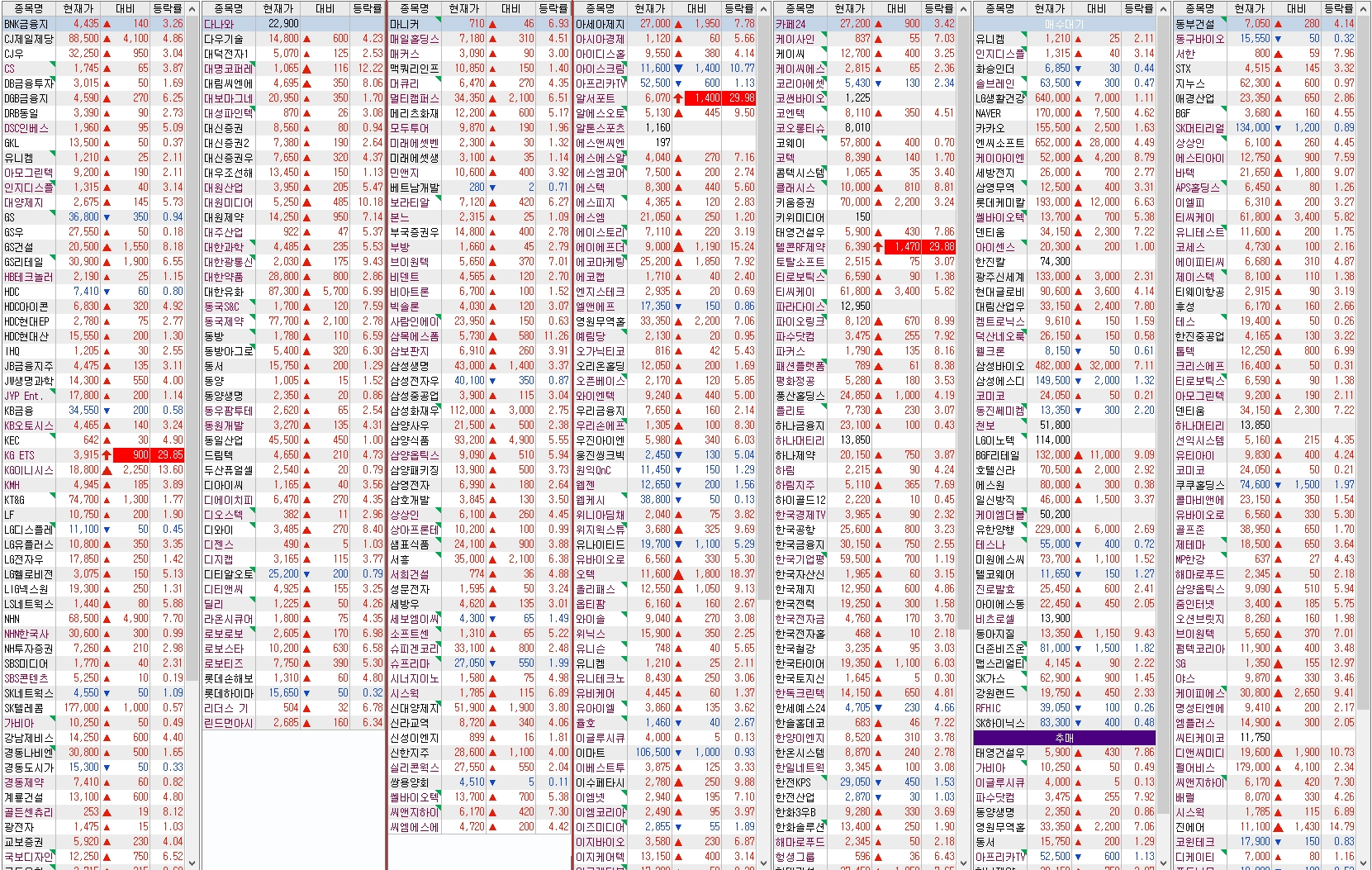Click the SK하이닉스 stock name
The width and height of the screenshot is (1372, 870).
coord(999,723)
